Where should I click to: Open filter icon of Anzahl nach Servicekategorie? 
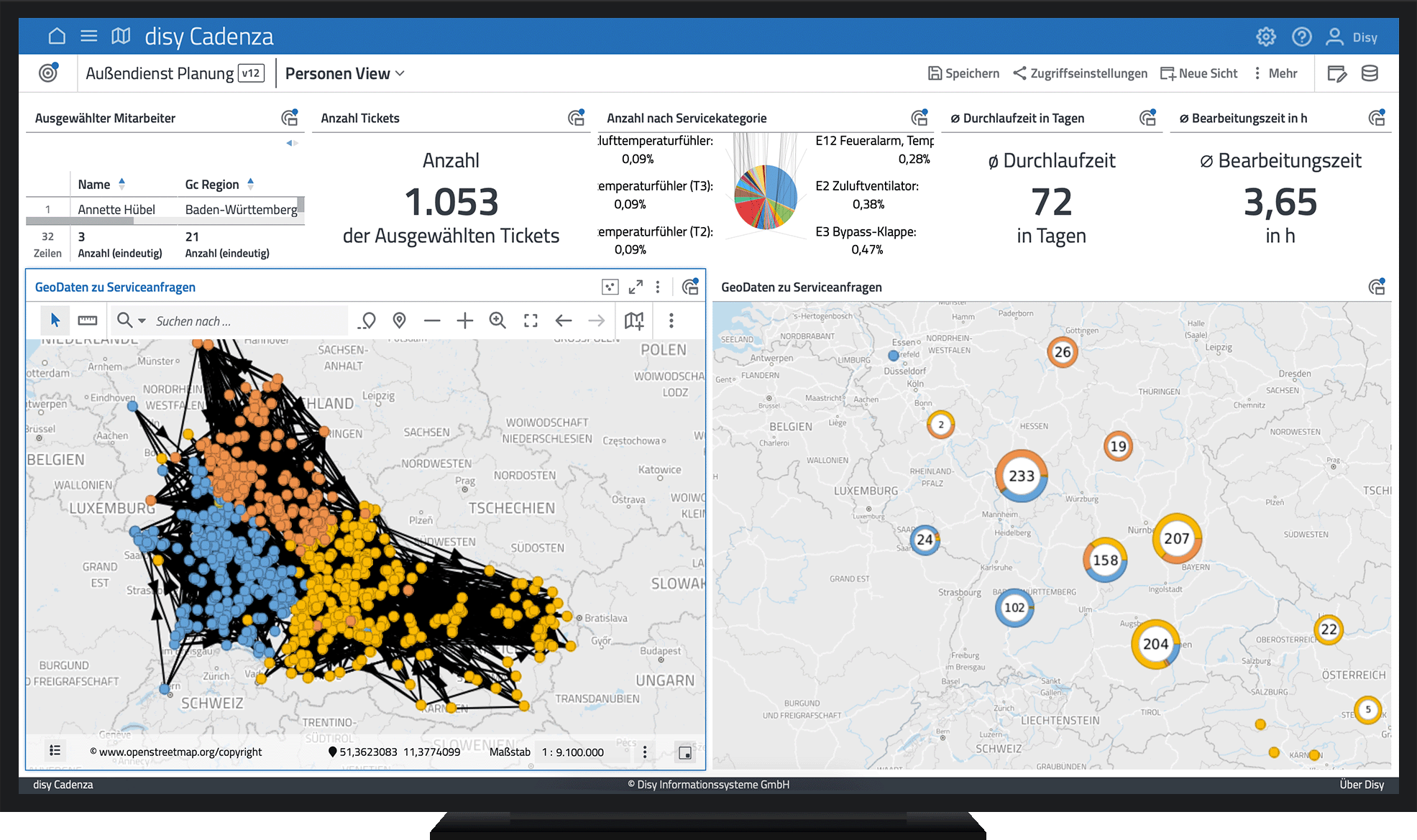920,118
